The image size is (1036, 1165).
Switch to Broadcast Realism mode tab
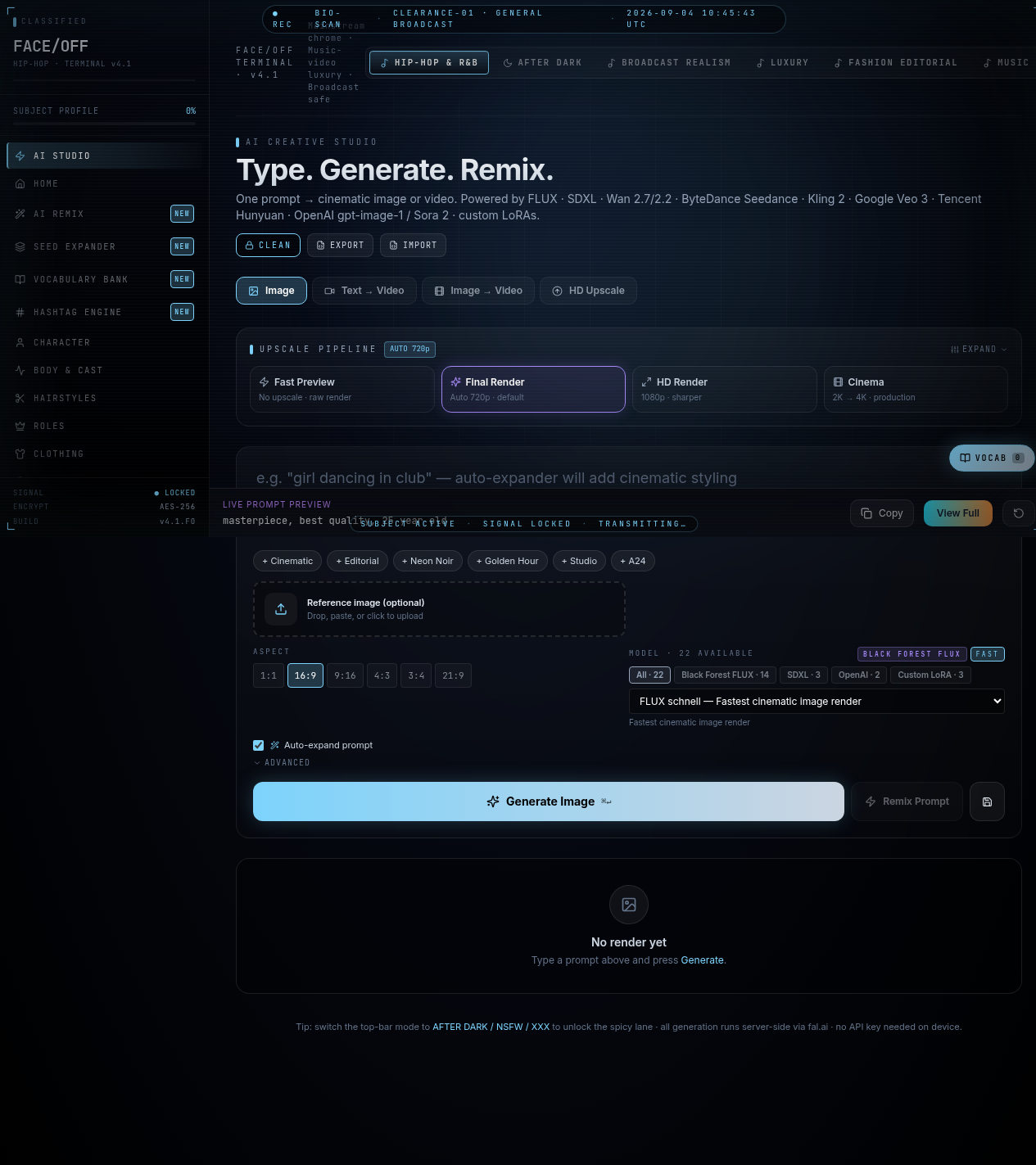[x=669, y=62]
